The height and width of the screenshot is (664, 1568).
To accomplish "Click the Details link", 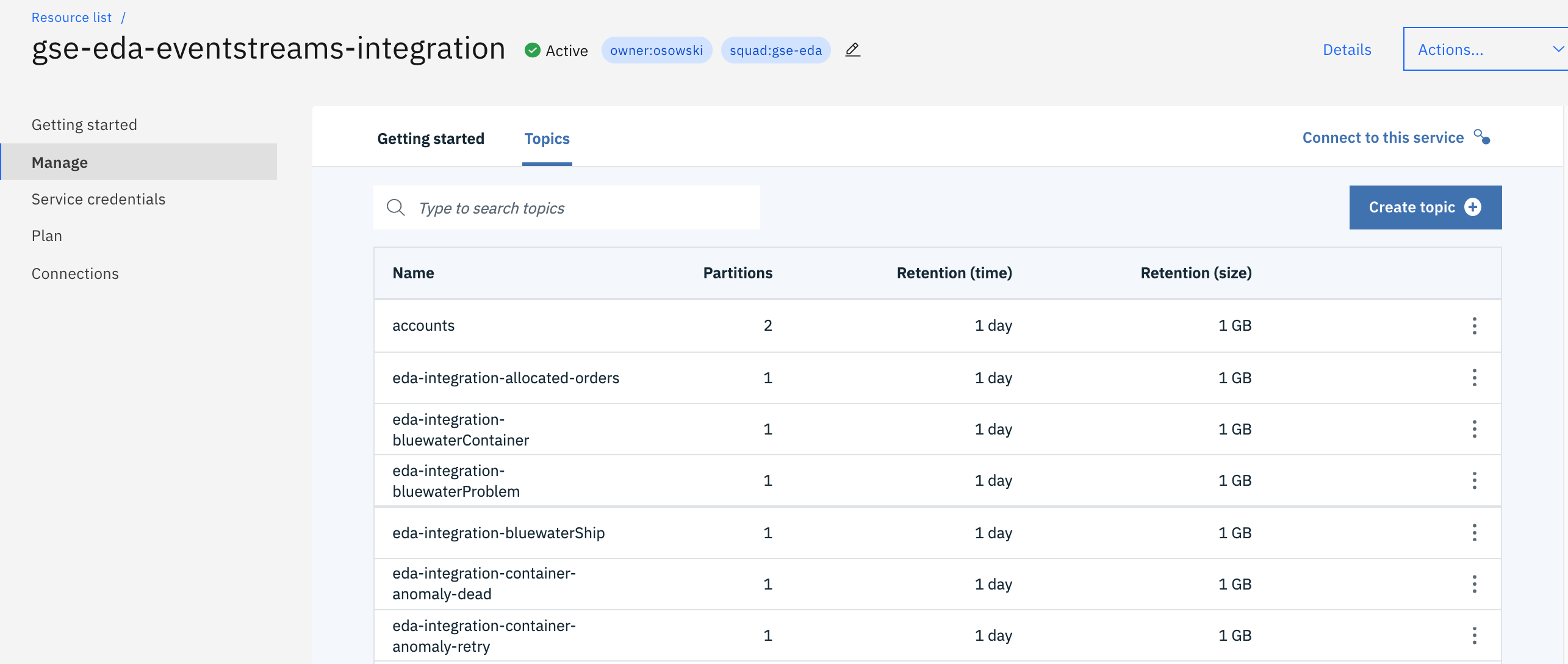I will coord(1347,49).
